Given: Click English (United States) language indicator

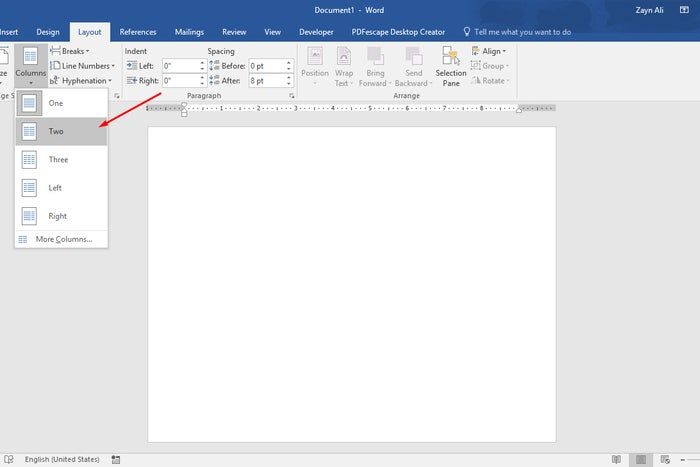Looking at the screenshot, I should tap(62, 459).
